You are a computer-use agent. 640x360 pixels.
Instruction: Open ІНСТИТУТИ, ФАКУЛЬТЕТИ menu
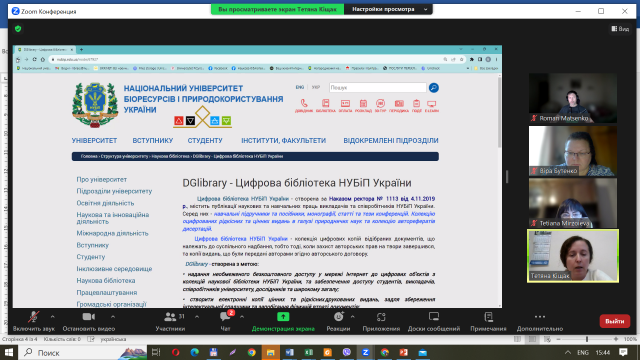(283, 140)
